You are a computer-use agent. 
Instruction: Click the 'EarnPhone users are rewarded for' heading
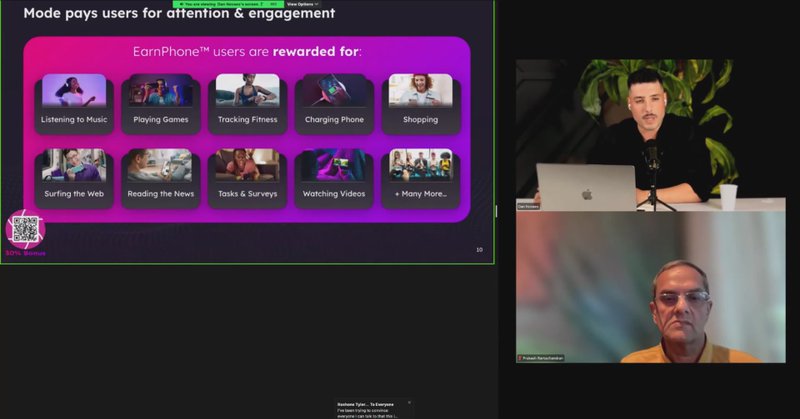tap(247, 52)
